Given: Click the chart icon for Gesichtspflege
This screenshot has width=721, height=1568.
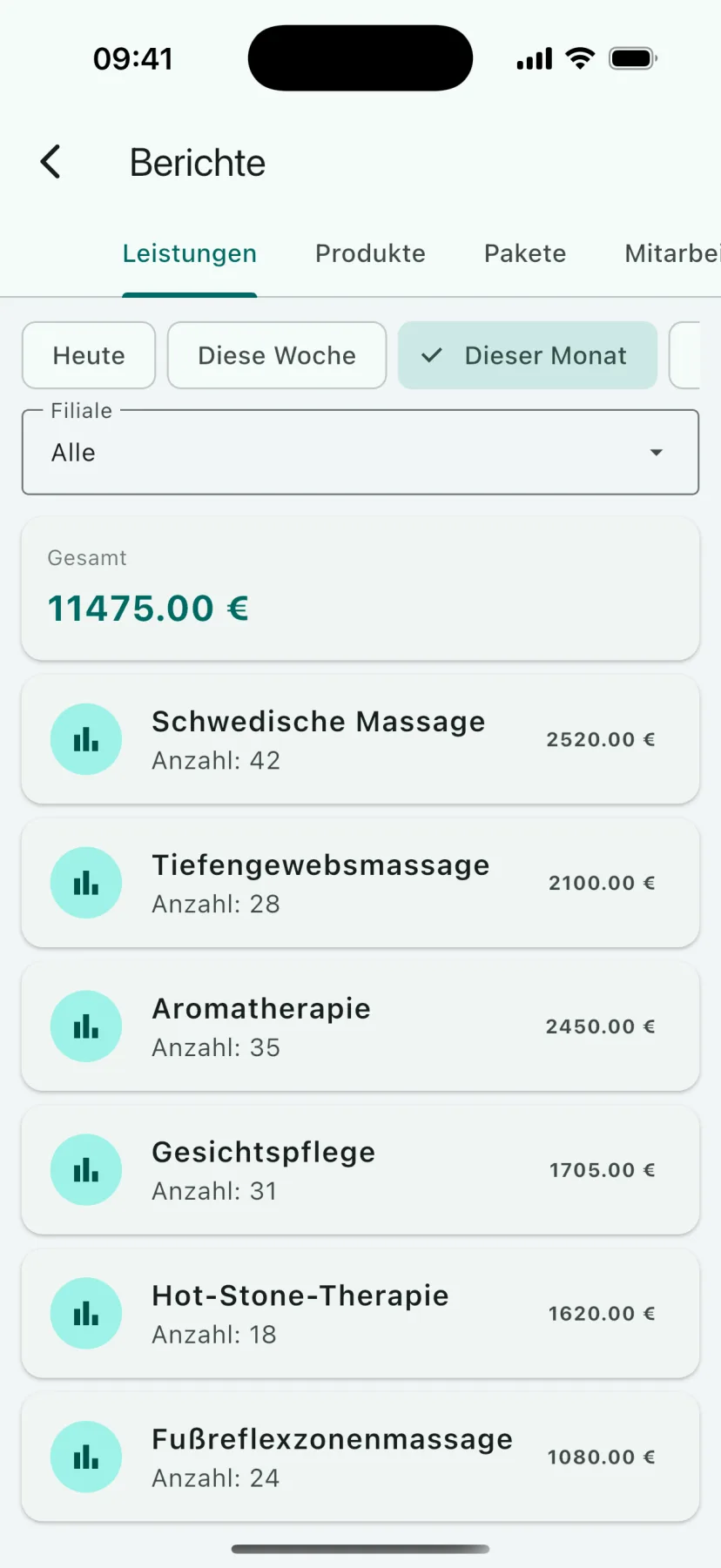Looking at the screenshot, I should pyautogui.click(x=86, y=1170).
